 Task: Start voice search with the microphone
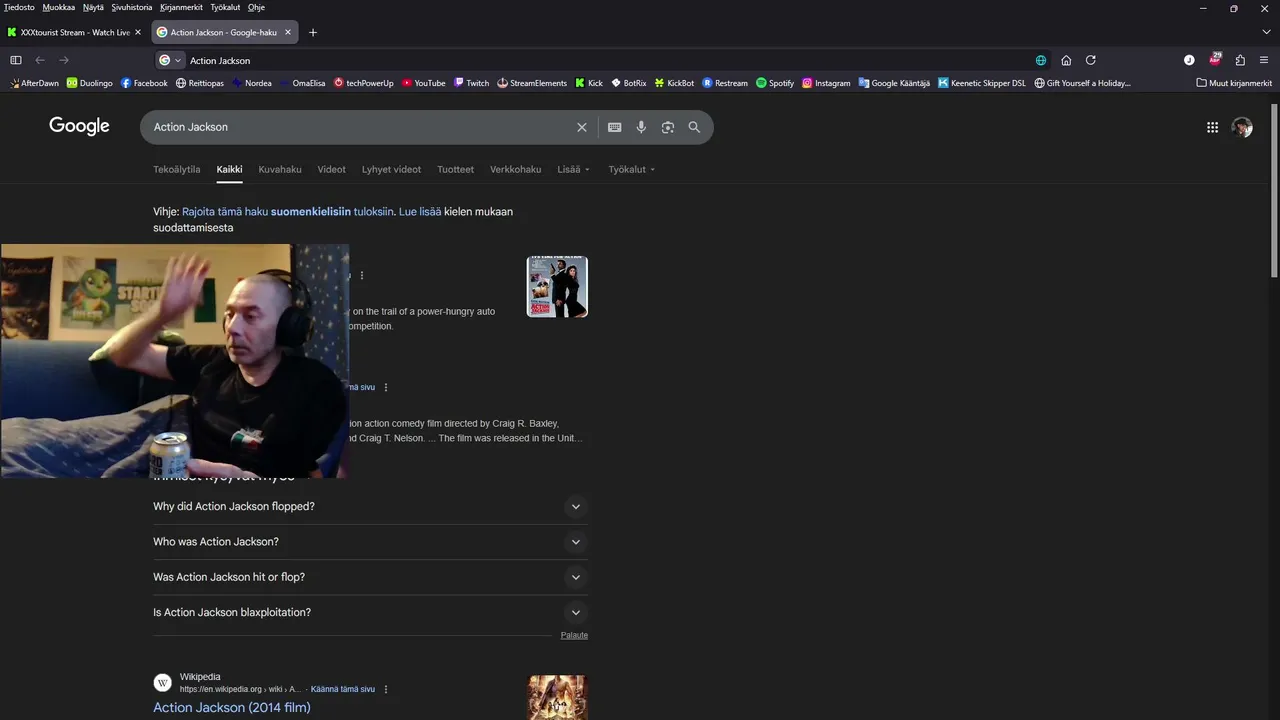tap(641, 127)
